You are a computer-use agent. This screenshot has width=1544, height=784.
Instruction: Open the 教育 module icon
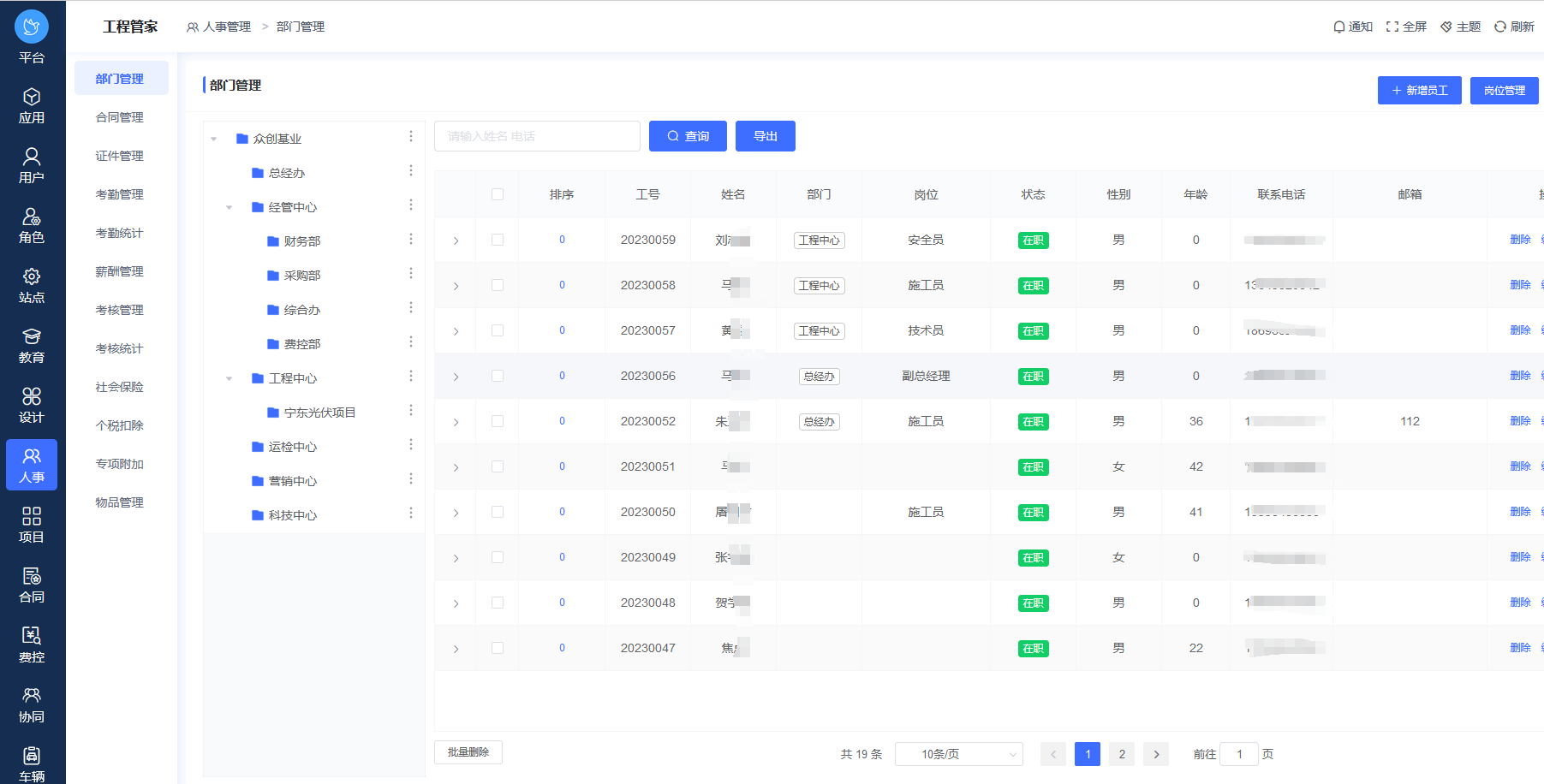(x=32, y=337)
